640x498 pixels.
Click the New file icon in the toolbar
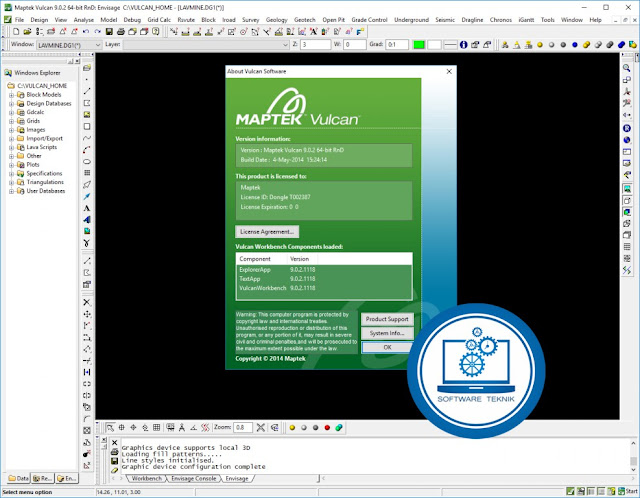pos(16,31)
